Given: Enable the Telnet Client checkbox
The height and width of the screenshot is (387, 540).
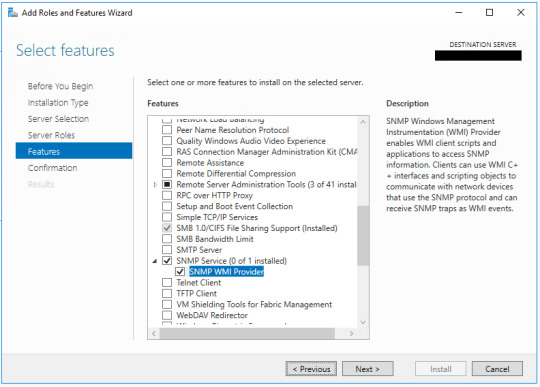Looking at the screenshot, I should click(167, 283).
